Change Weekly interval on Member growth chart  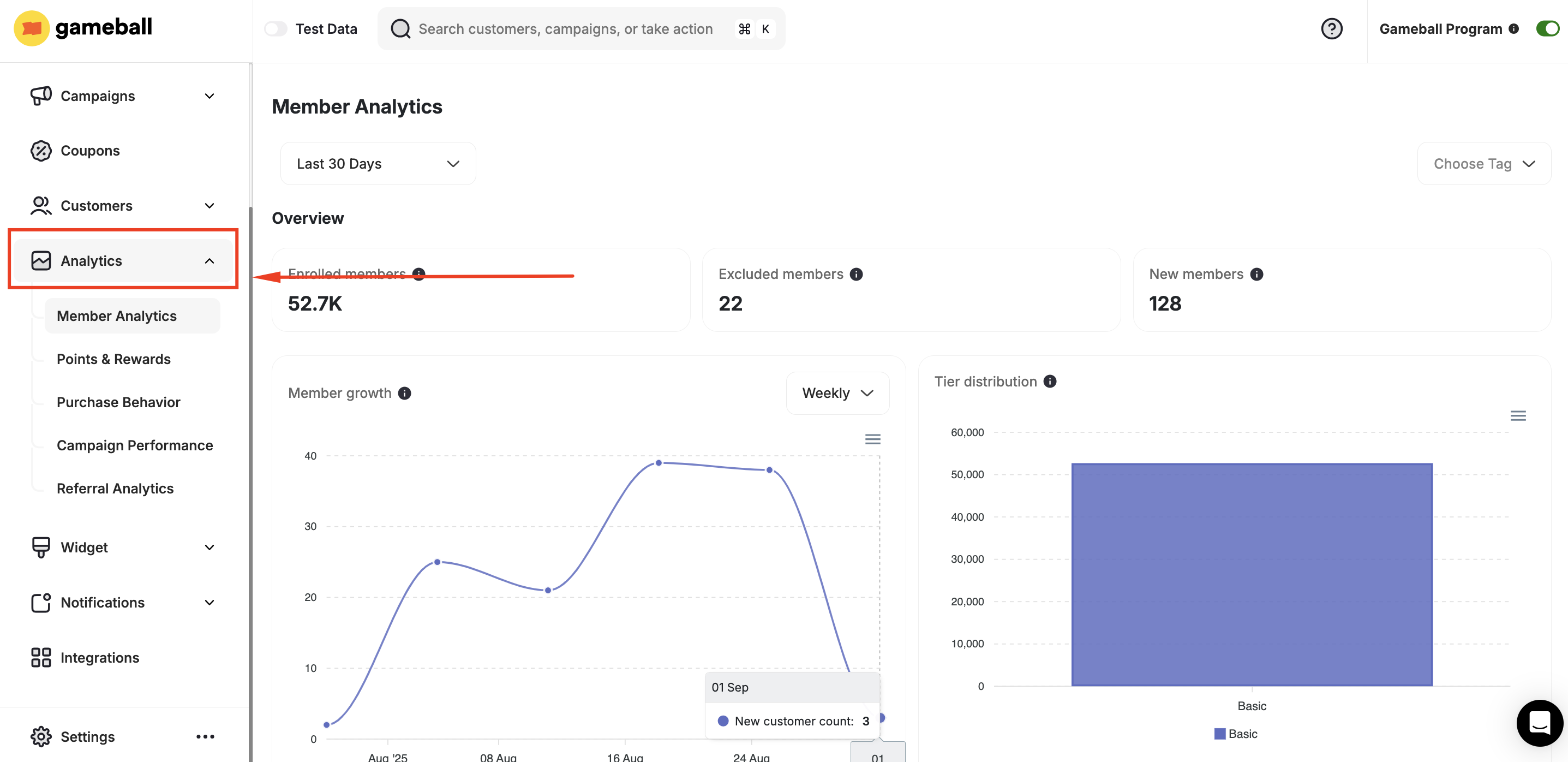(x=837, y=393)
